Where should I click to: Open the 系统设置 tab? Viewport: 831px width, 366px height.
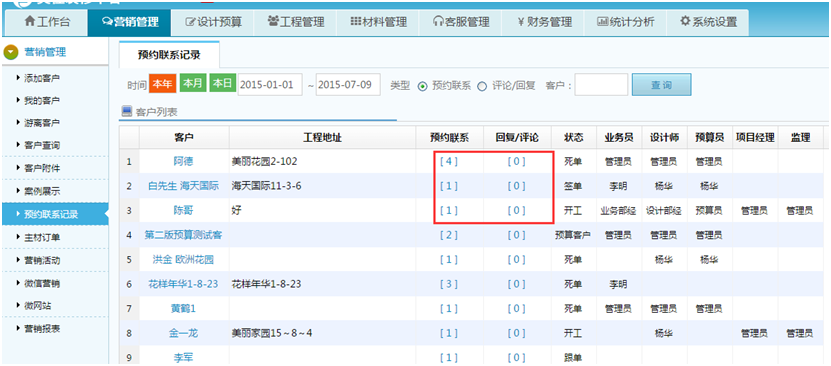tap(708, 22)
